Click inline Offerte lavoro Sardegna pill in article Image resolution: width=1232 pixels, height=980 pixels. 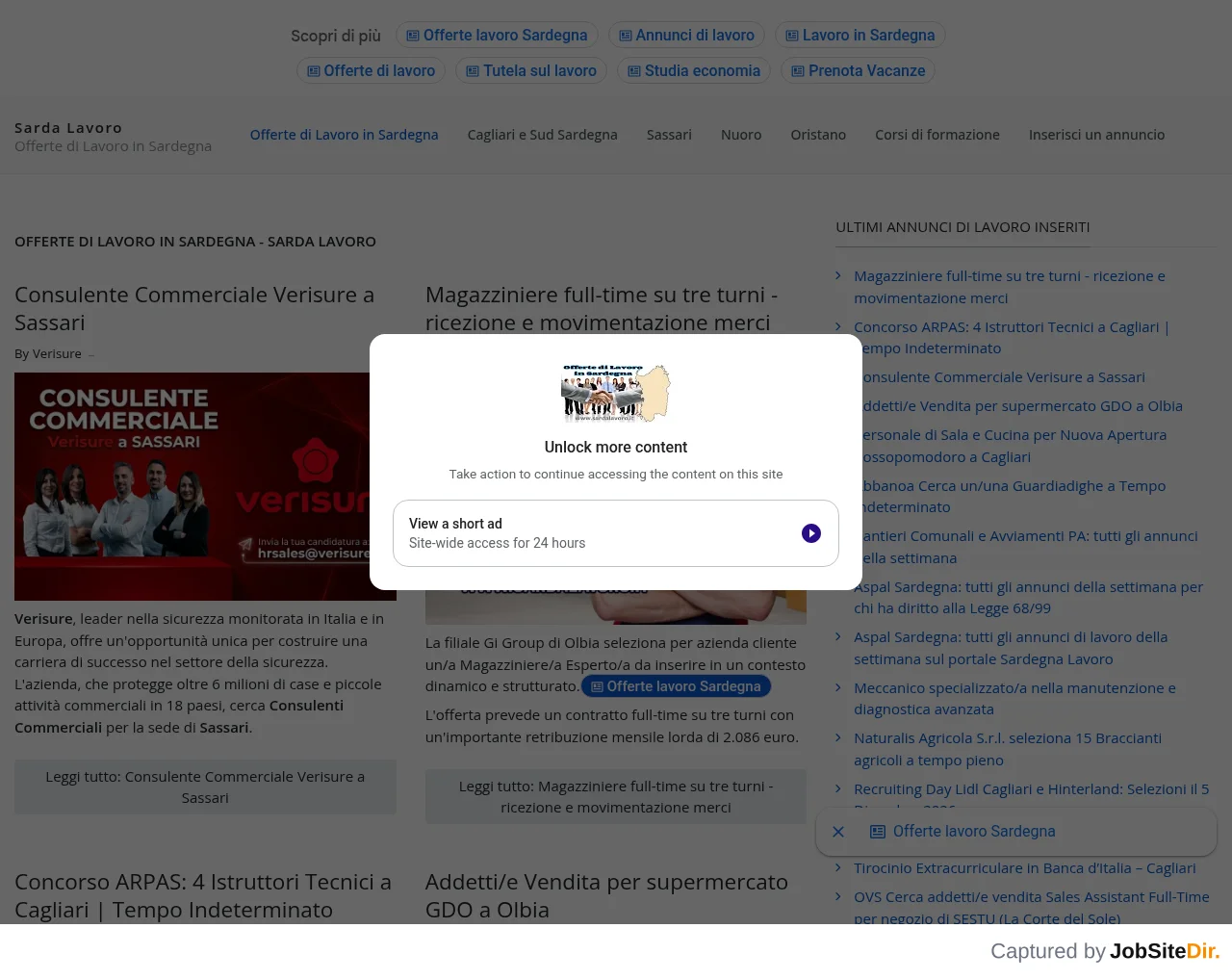(676, 686)
